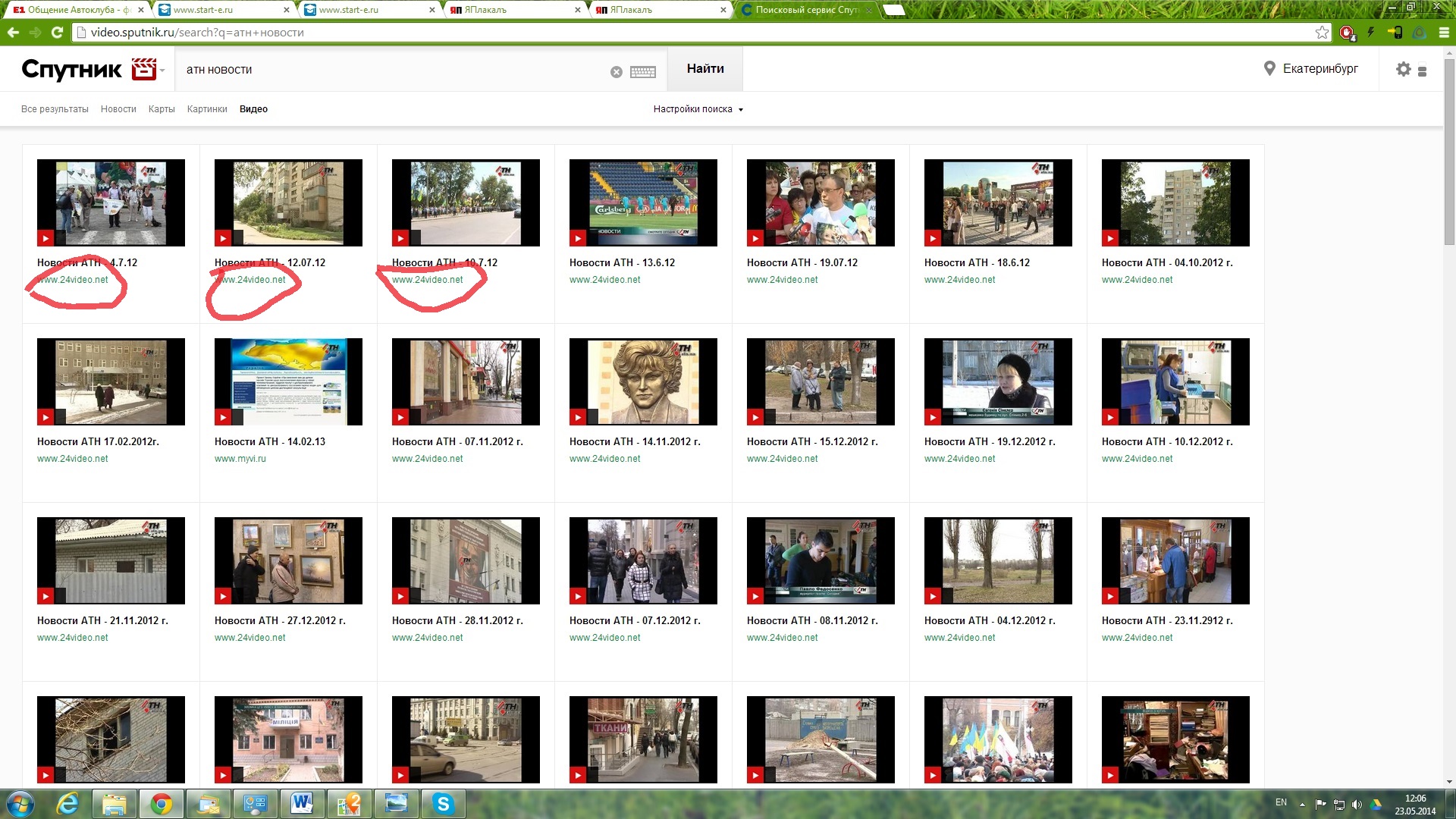Open the volume speaker tray icon

[x=1357, y=804]
